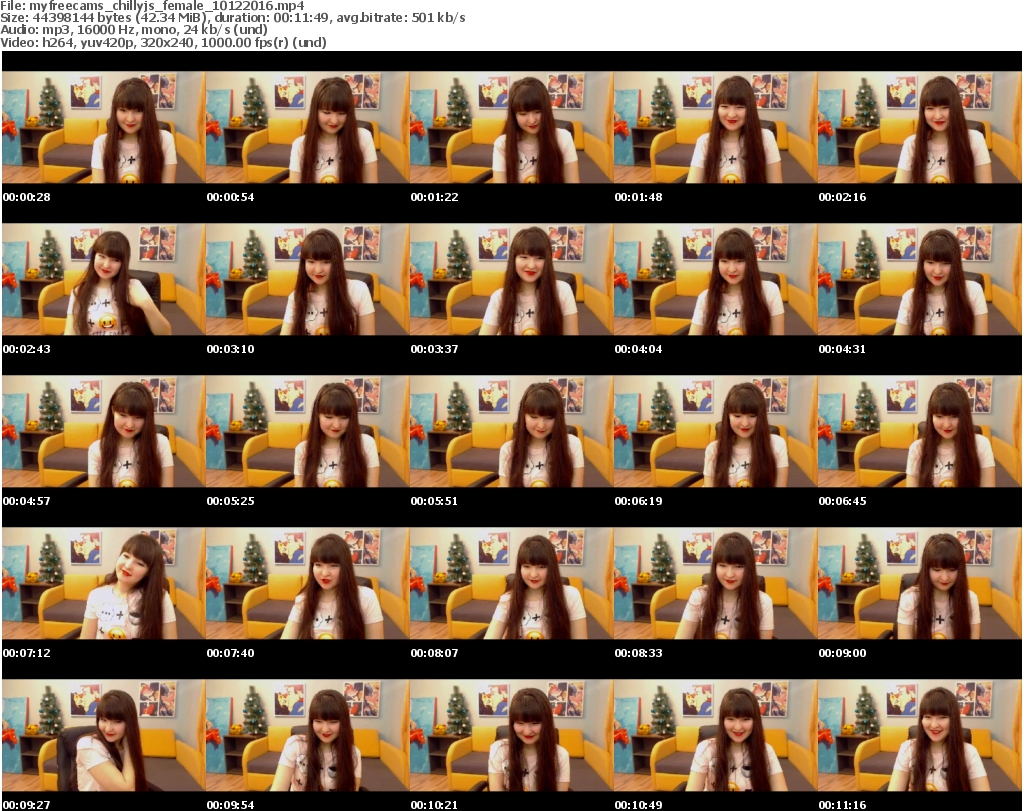
Task: Select the thumbnail frame at 00:00:54
Action: pyautogui.click(x=308, y=127)
